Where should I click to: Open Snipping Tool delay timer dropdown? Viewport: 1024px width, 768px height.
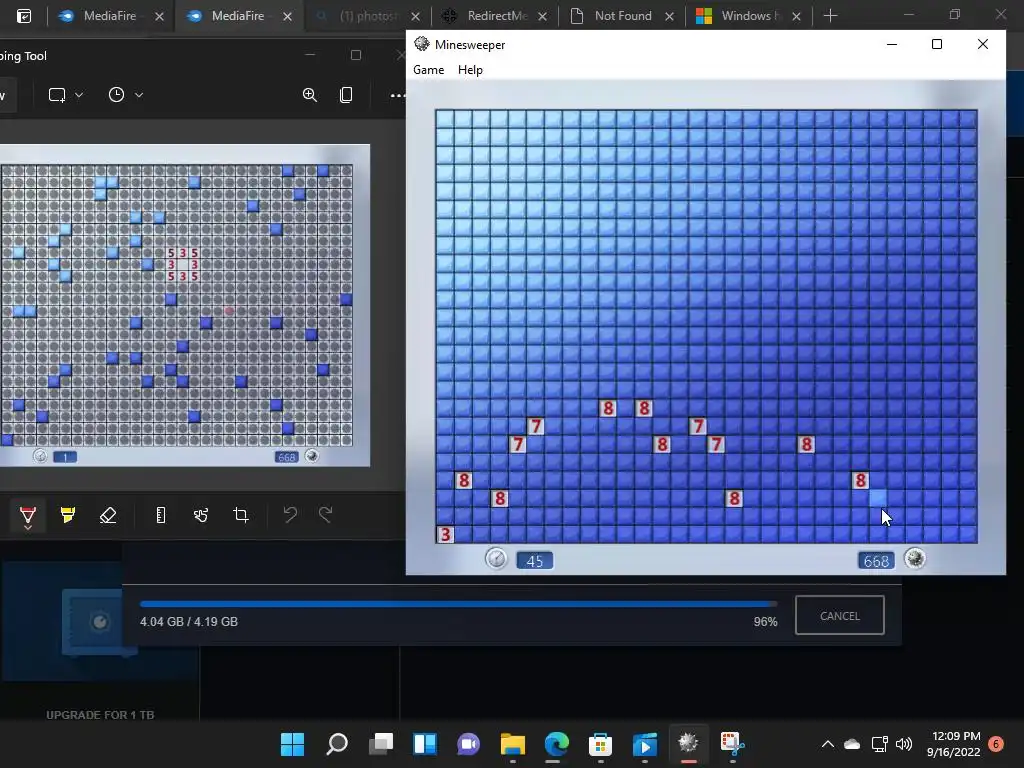139,95
